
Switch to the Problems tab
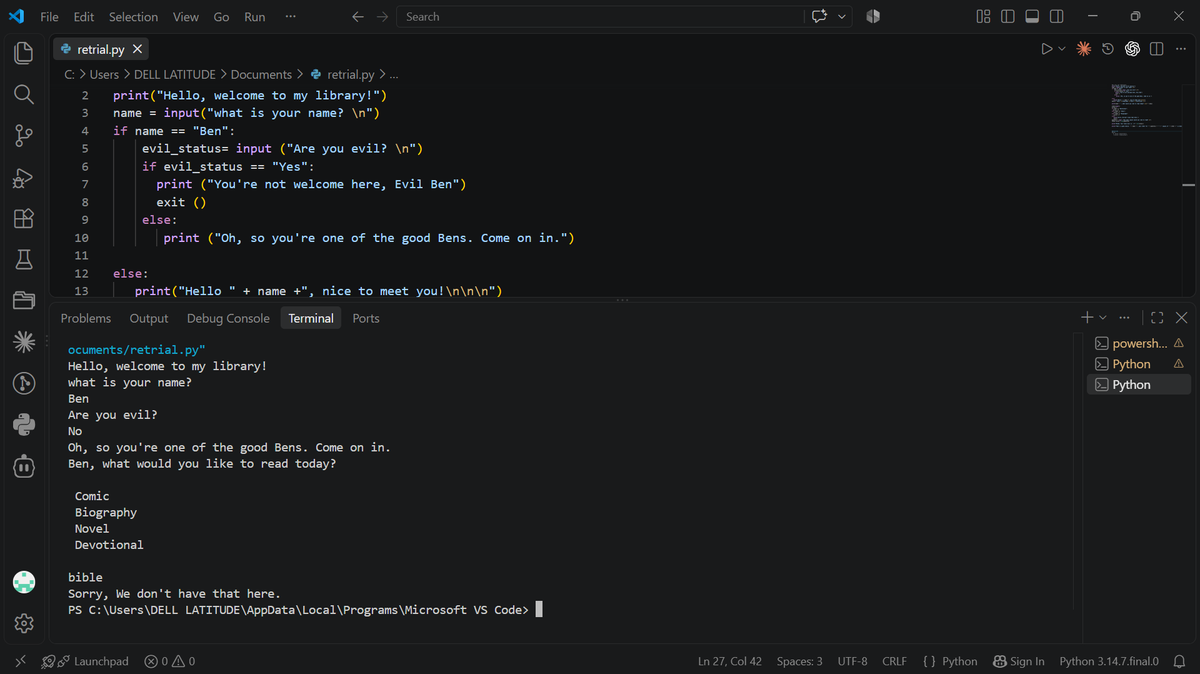coord(86,318)
